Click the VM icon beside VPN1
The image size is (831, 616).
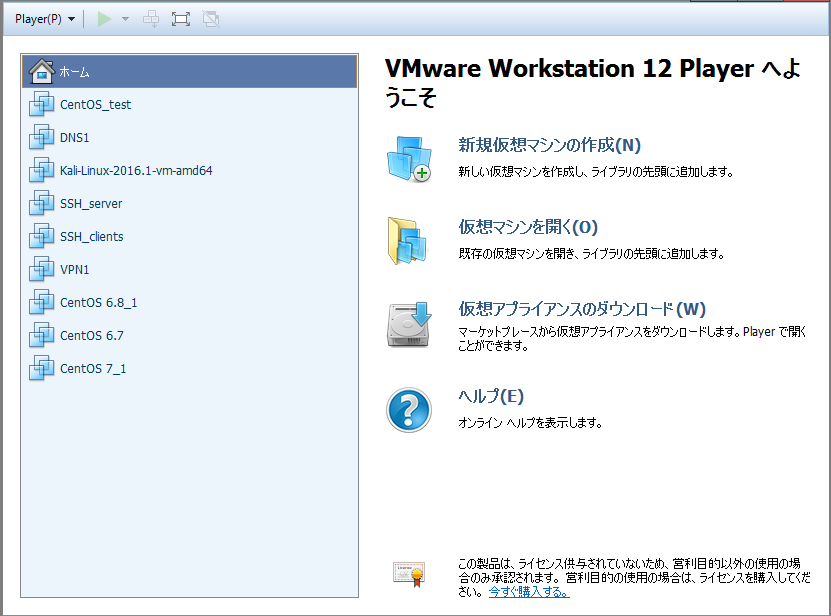coord(42,269)
